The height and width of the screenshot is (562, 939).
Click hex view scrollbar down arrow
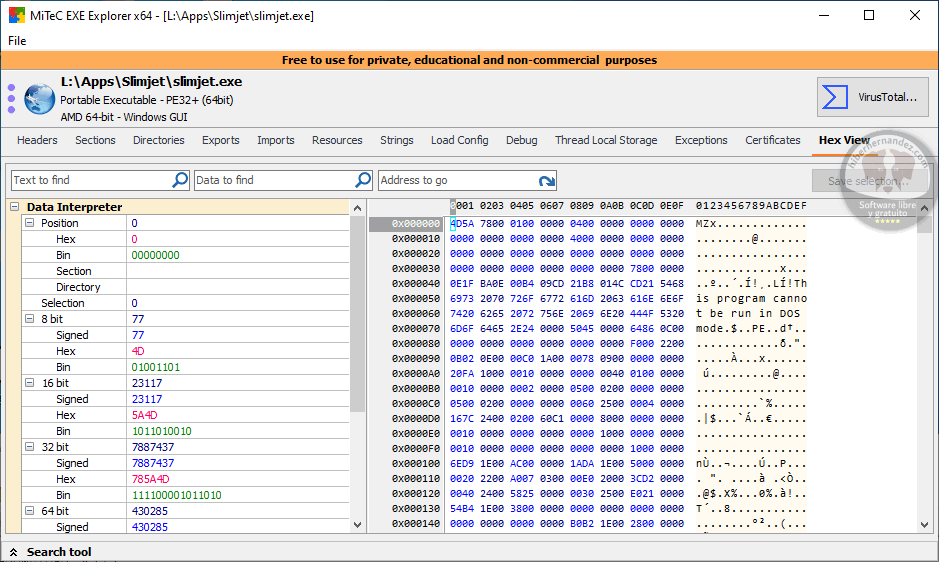point(925,525)
